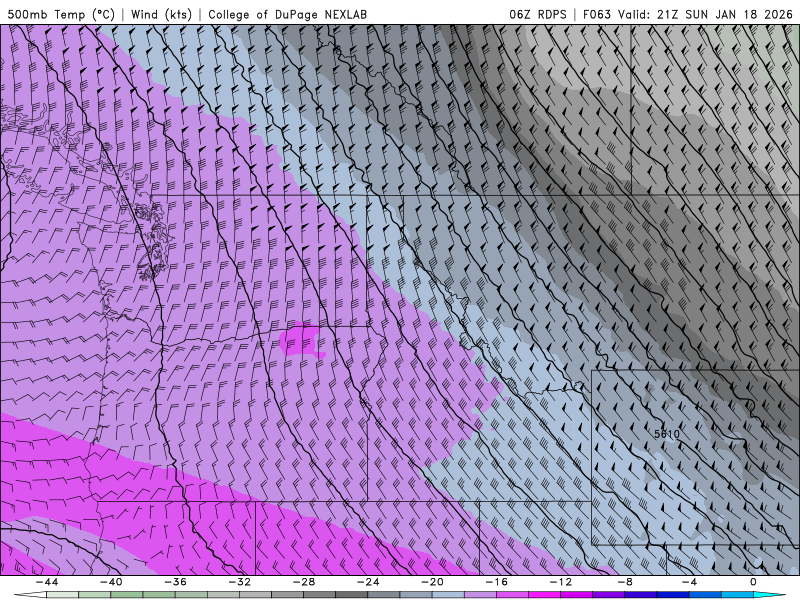800x600 pixels.
Task: Click the -8 colorbar tick label
Action: 625,582
